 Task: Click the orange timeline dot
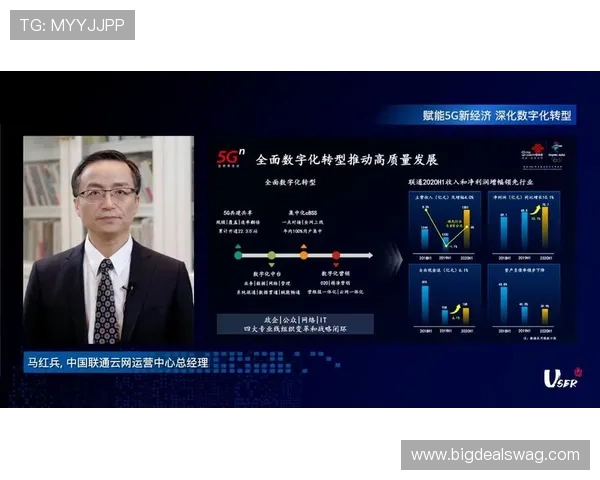click(303, 255)
